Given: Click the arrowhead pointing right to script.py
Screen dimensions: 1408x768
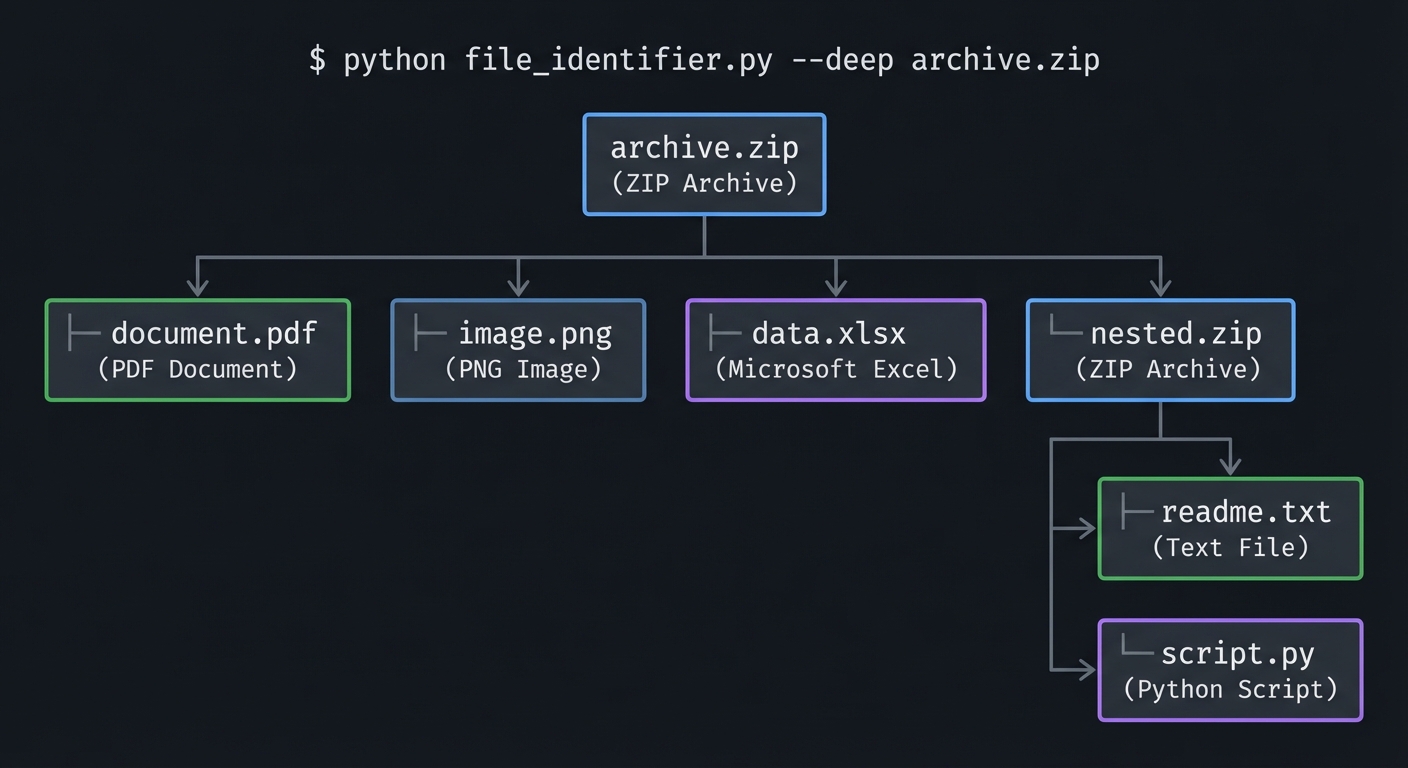Looking at the screenshot, I should (x=1086, y=669).
